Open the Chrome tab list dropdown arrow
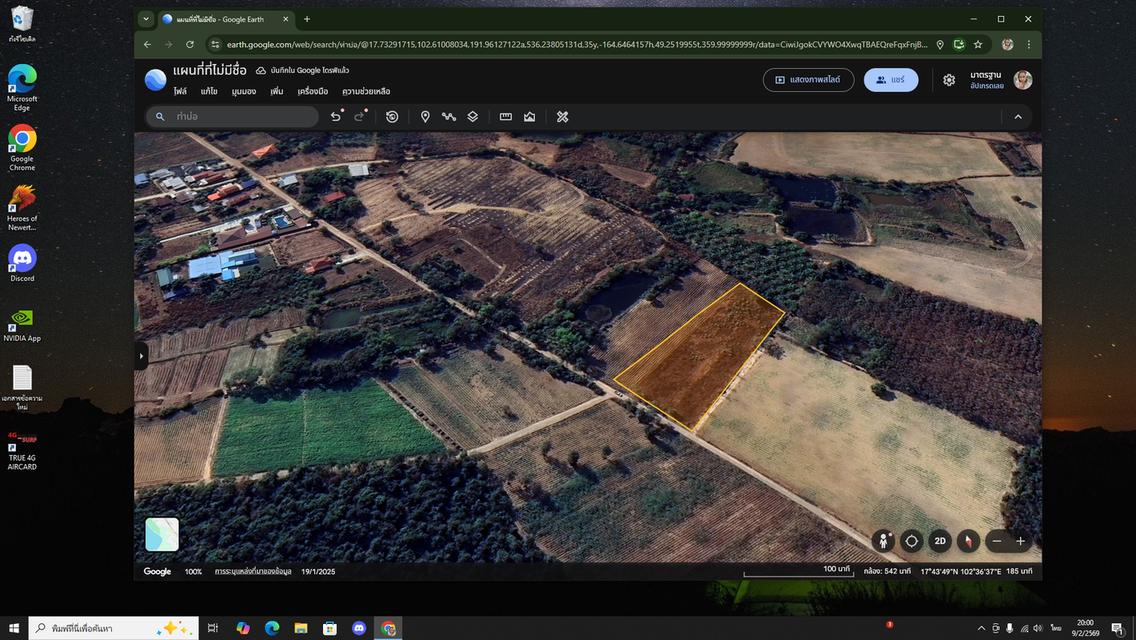Viewport: 1136px width, 640px height. [x=146, y=19]
